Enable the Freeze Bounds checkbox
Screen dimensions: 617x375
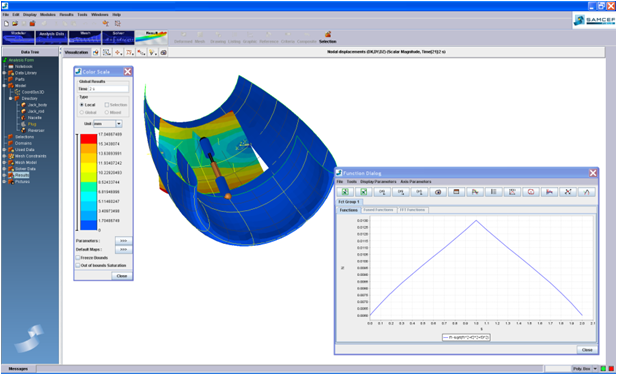point(78,258)
